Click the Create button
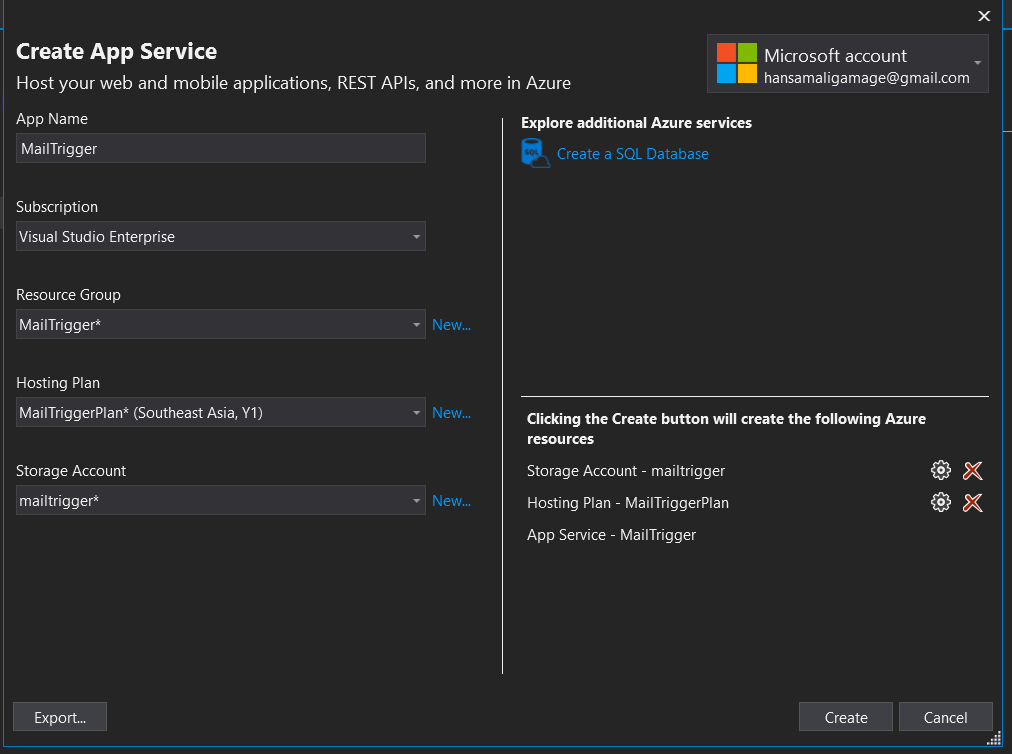 pyautogui.click(x=846, y=717)
